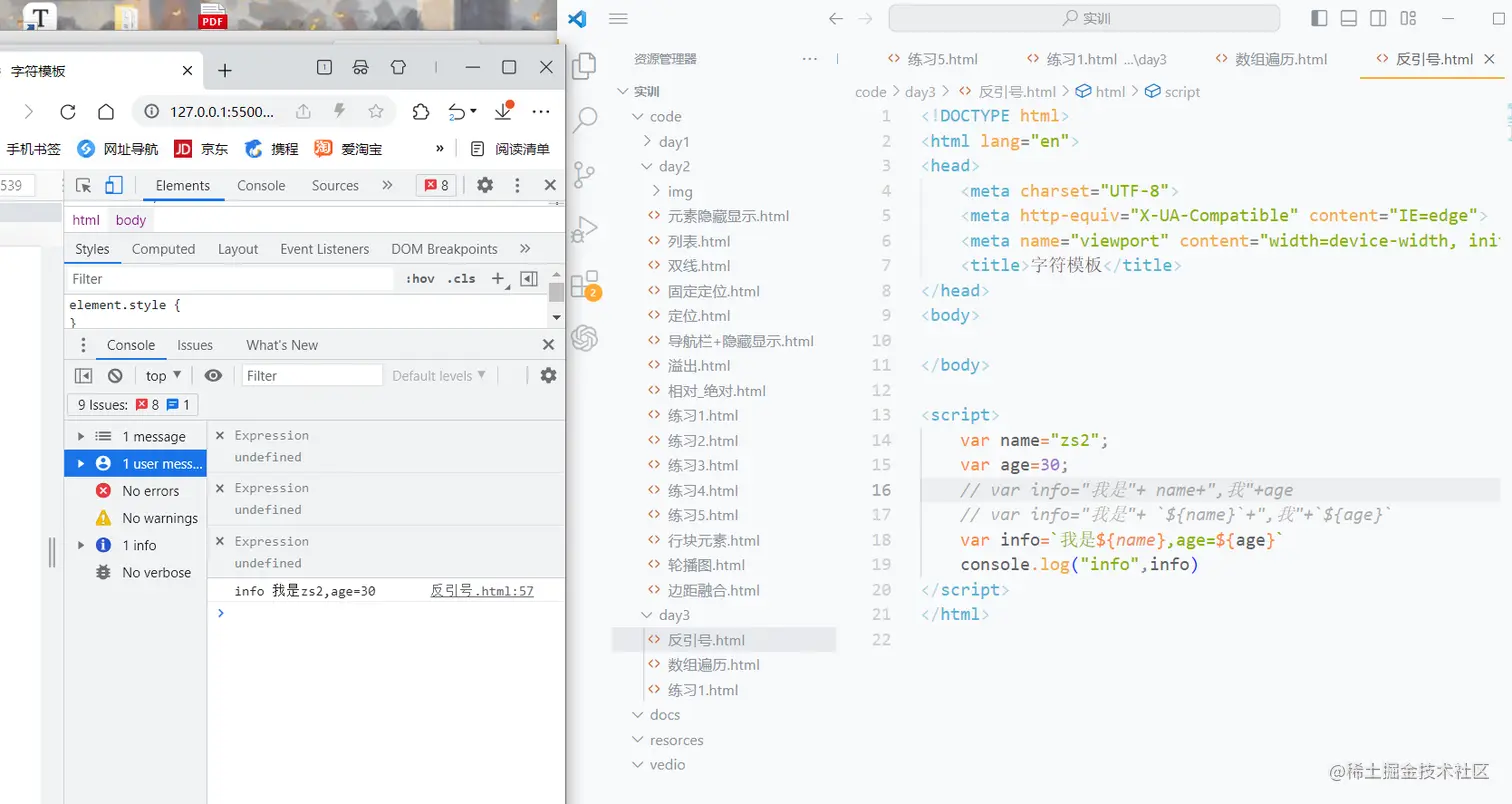This screenshot has height=804, width=1512.
Task: Open the PDF icon on the desktop
Action: click(x=213, y=14)
